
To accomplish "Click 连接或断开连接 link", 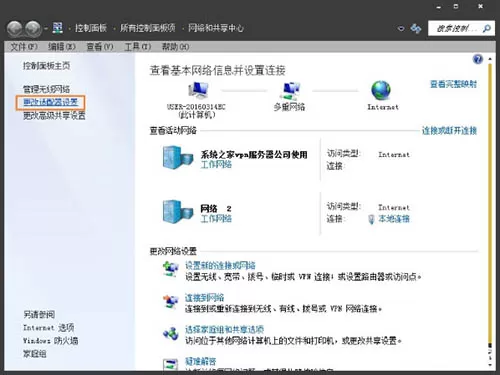I will 449,130.
